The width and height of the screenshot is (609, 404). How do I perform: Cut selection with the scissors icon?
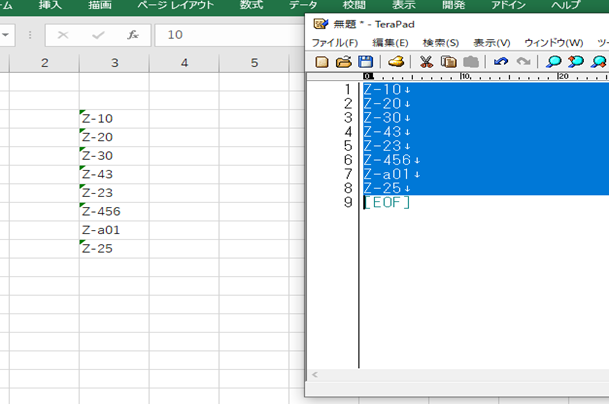pos(426,62)
